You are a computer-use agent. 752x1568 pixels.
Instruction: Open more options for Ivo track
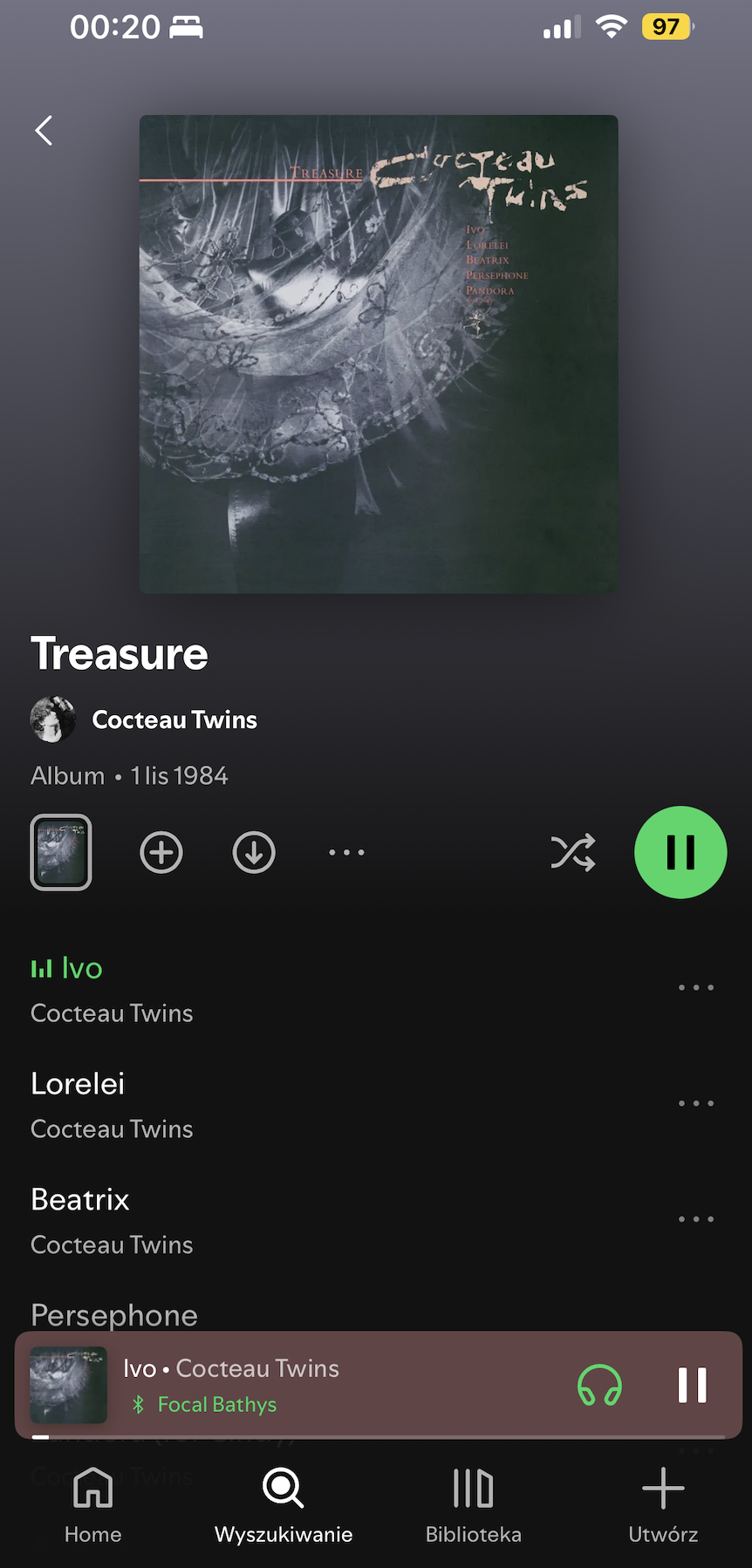[696, 987]
